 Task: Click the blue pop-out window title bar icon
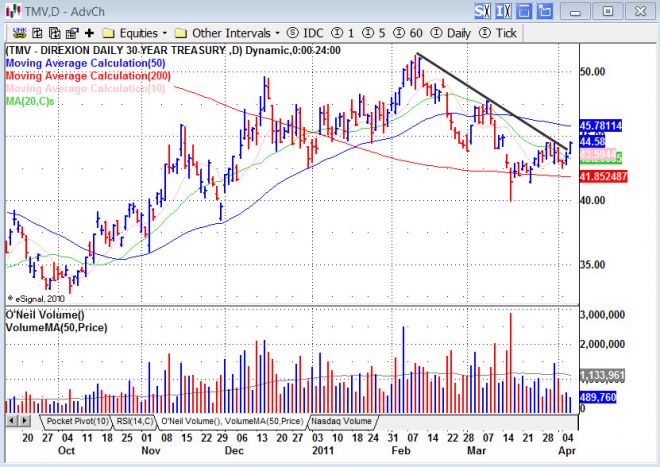tap(545, 11)
